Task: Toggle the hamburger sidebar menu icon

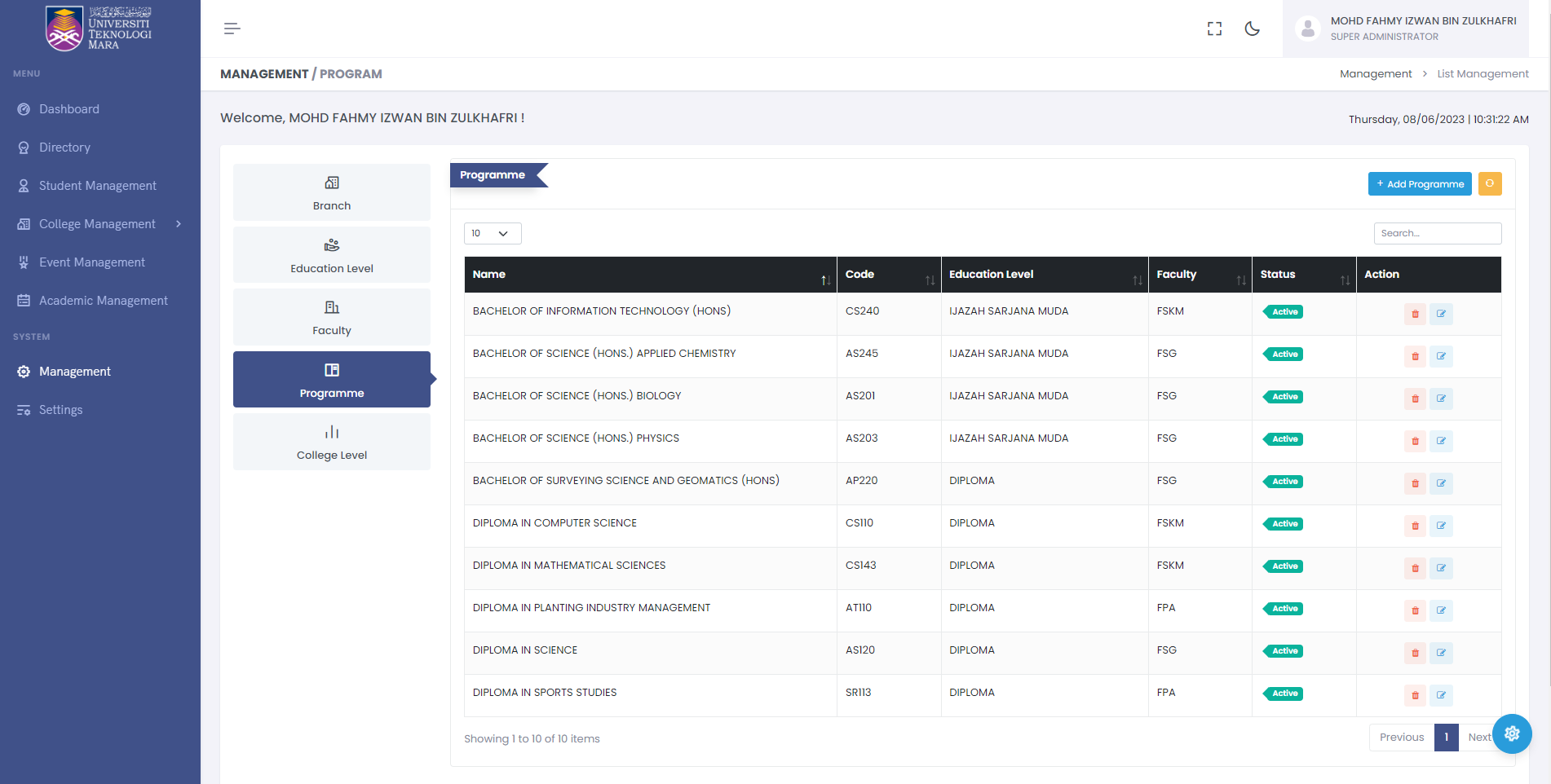Action: coord(232,29)
